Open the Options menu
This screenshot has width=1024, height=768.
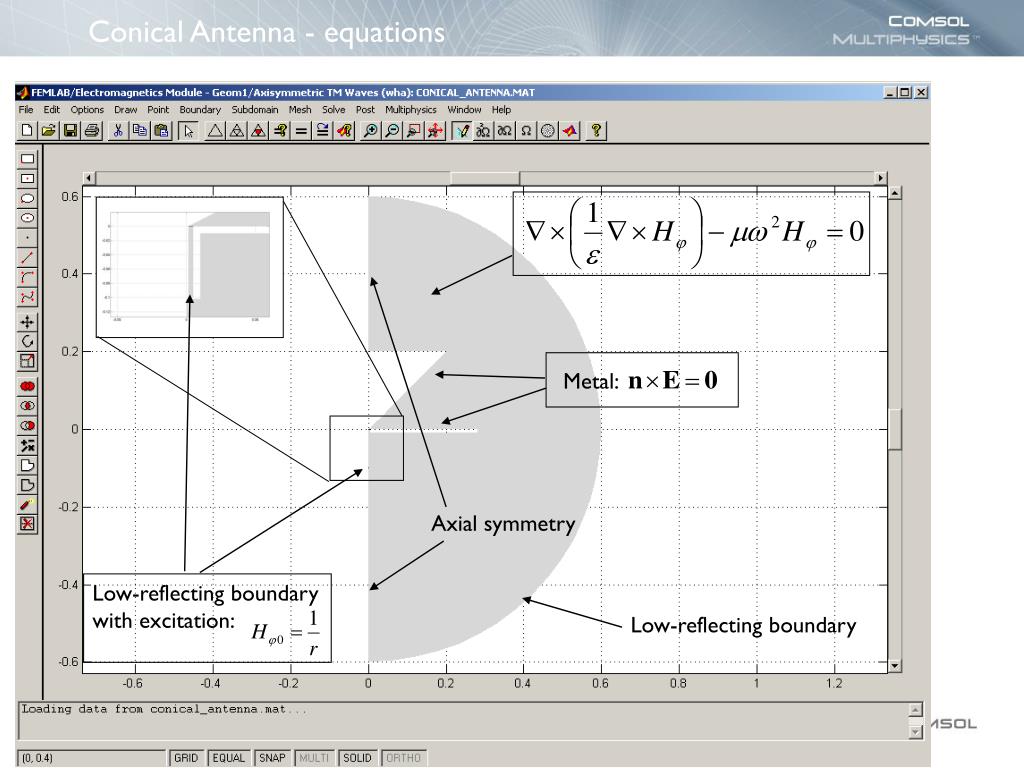88,110
